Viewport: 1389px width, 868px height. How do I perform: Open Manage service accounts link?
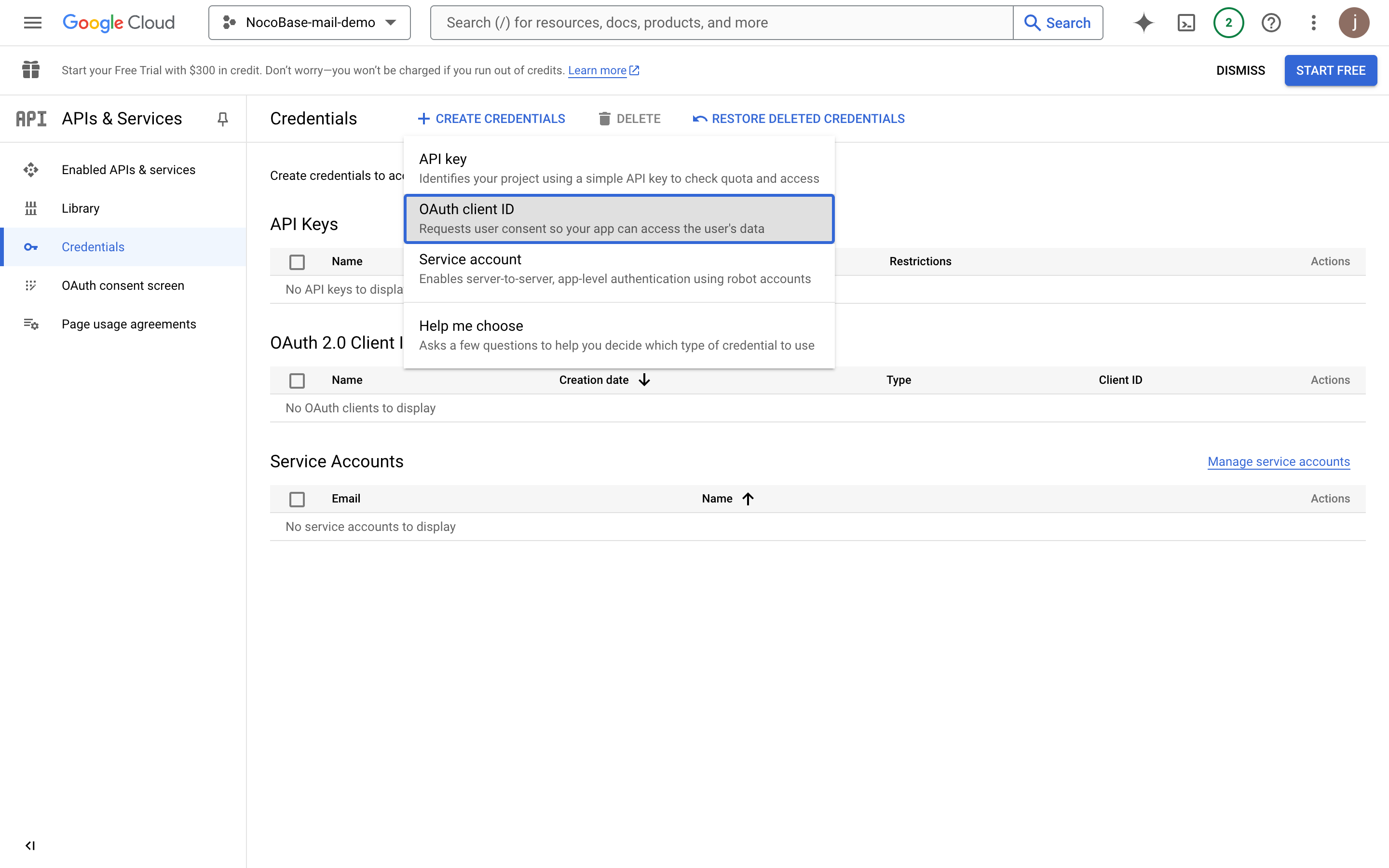tap(1278, 461)
